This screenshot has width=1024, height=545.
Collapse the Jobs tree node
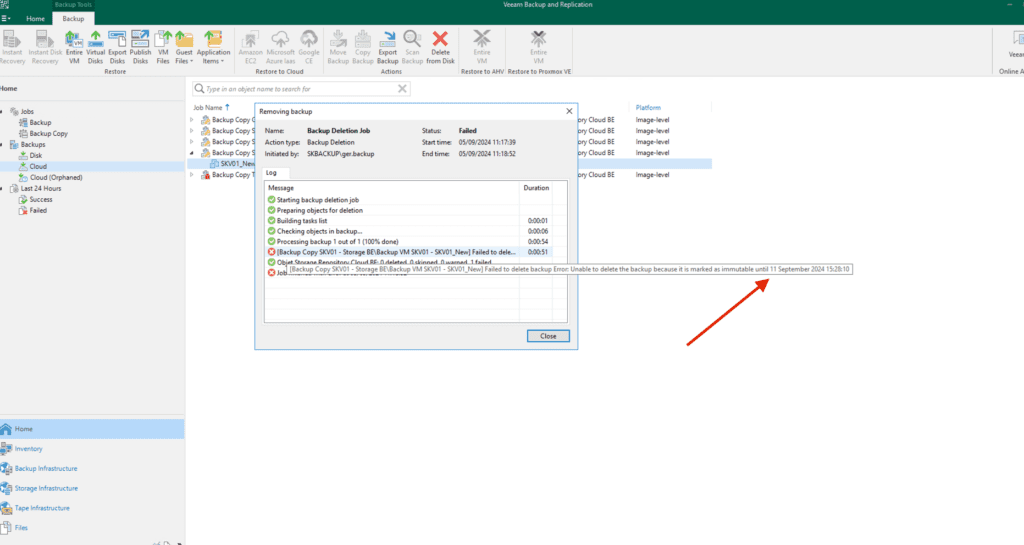pyautogui.click(x=4, y=112)
